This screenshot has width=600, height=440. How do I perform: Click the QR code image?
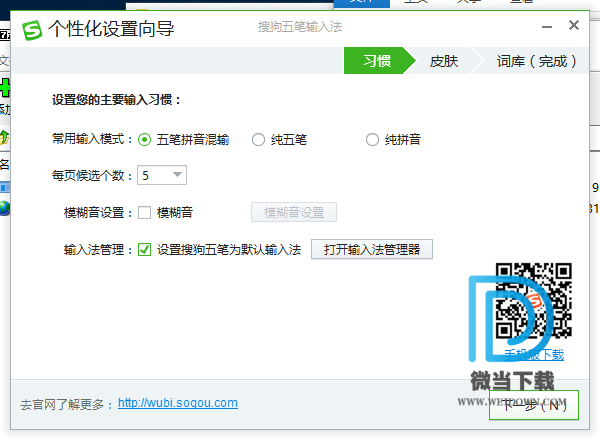[533, 301]
